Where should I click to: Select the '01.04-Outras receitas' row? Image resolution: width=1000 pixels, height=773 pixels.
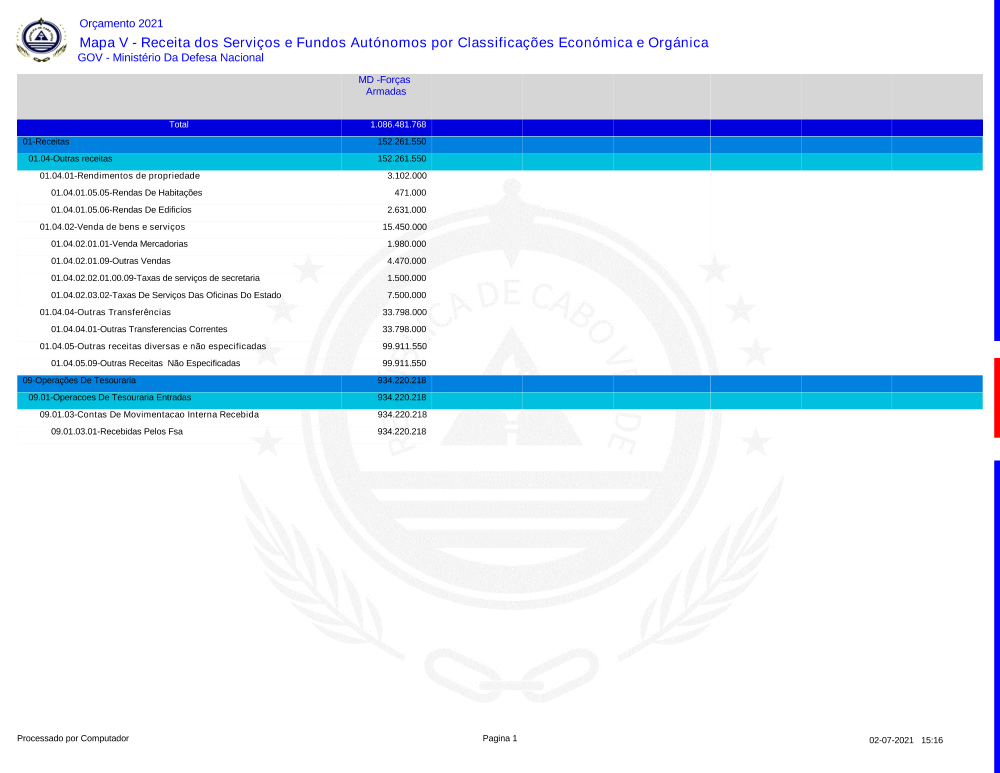(x=70, y=159)
